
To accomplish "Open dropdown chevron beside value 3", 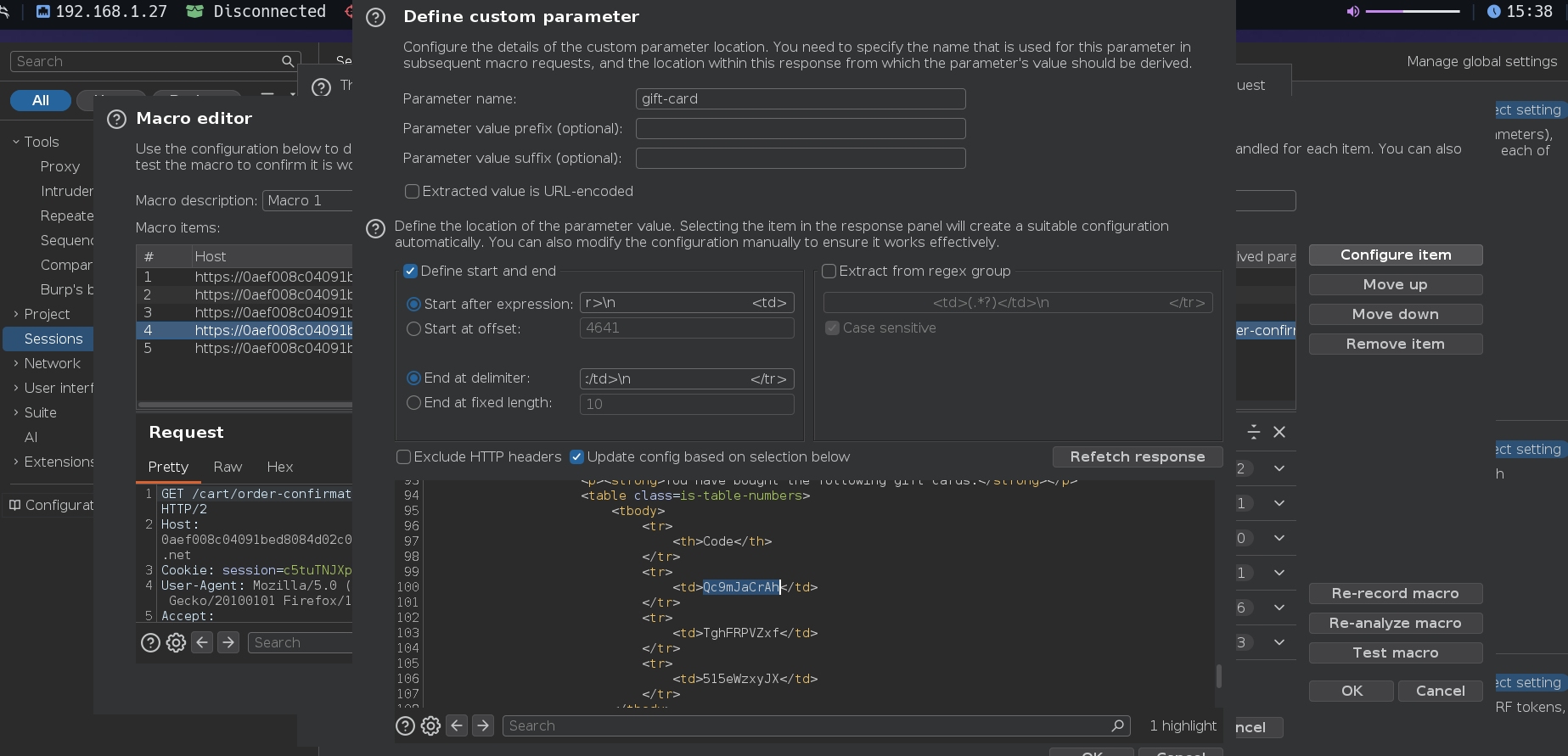I will click(1279, 642).
